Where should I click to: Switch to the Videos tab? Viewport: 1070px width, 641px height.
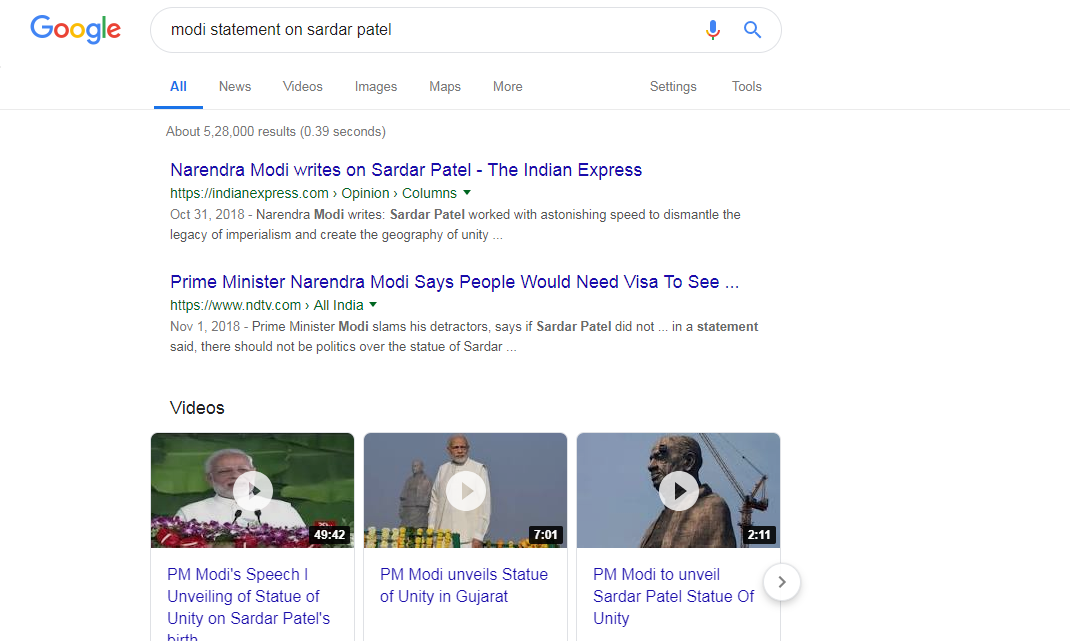(x=302, y=87)
